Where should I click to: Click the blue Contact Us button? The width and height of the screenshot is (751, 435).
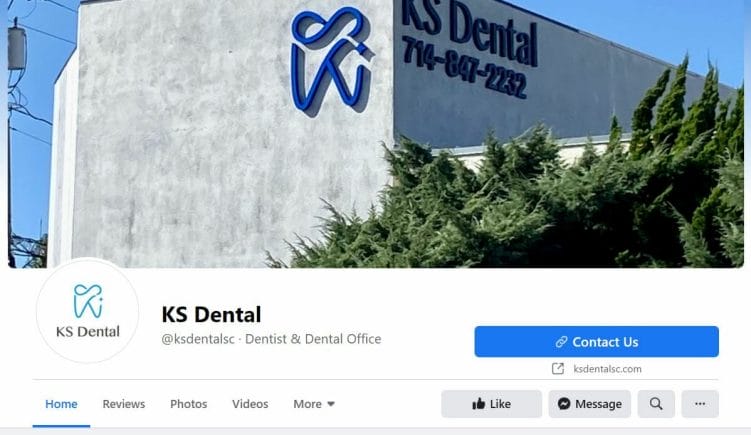(596, 342)
